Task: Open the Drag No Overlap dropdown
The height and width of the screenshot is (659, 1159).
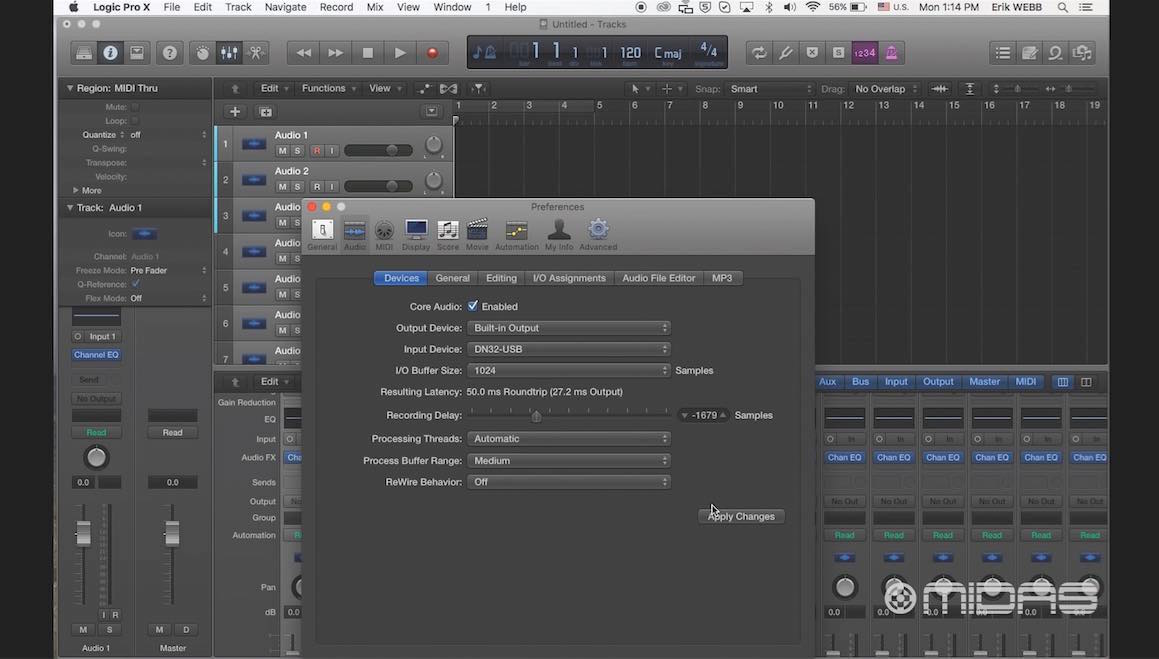Action: coord(886,89)
